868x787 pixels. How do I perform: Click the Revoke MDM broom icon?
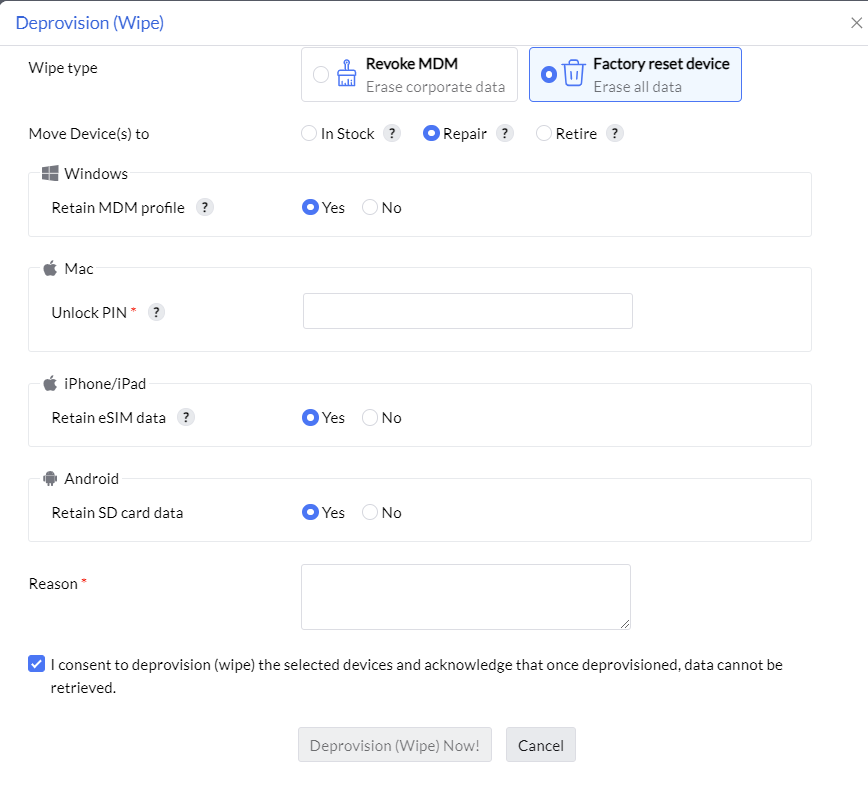click(x=347, y=74)
